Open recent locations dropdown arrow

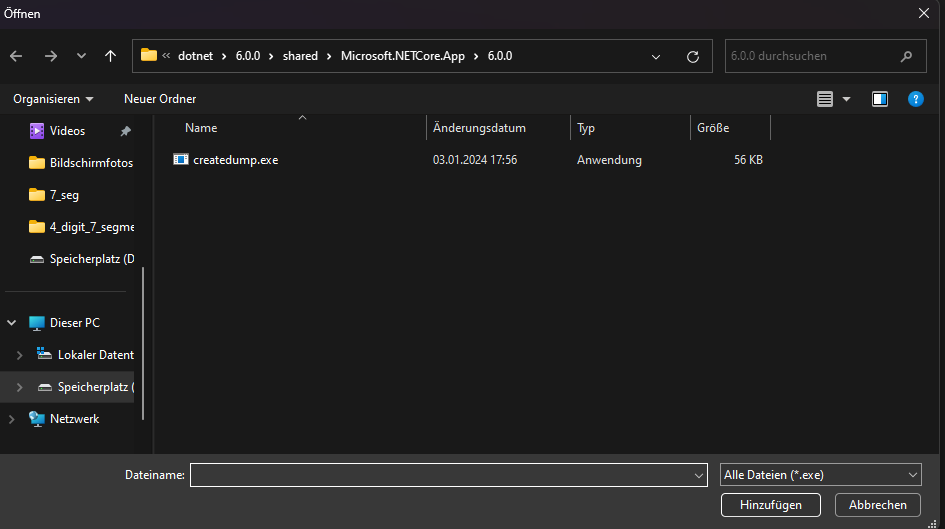pyautogui.click(x=81, y=56)
